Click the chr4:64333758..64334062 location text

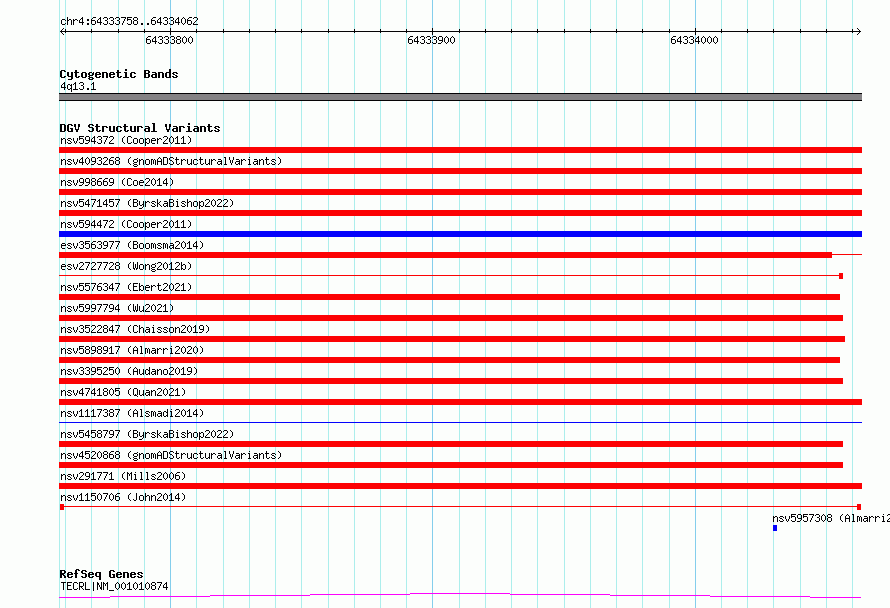pyautogui.click(x=129, y=21)
